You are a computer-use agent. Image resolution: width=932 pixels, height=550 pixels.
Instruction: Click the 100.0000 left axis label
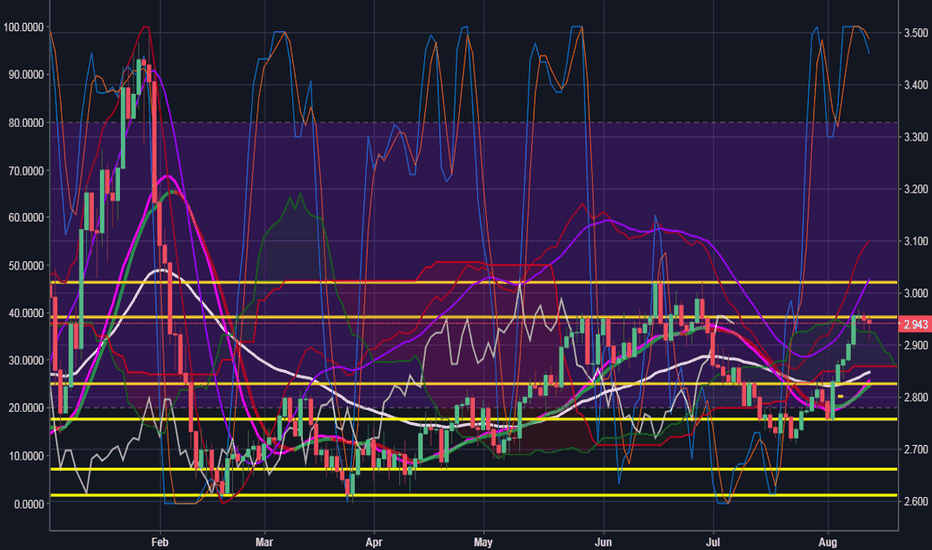(23, 27)
